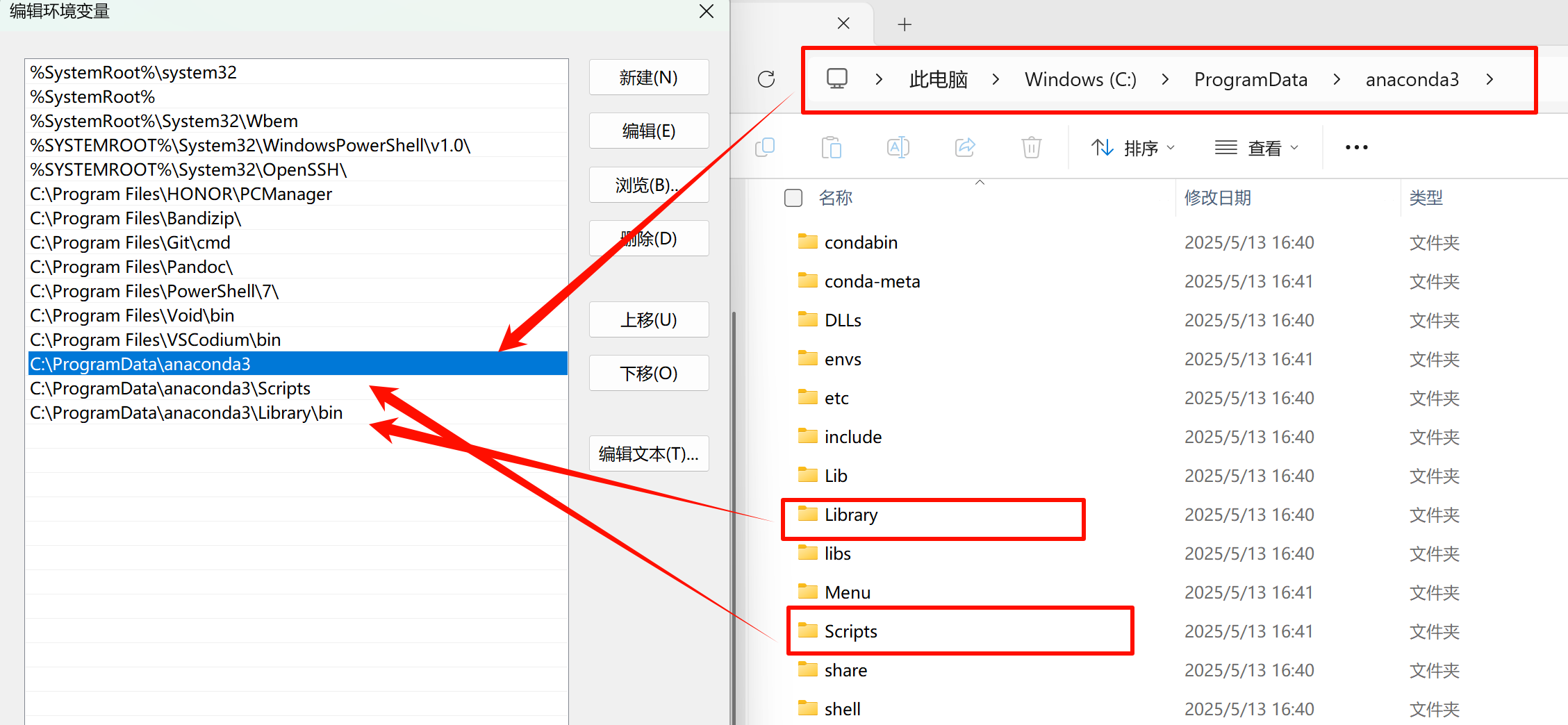This screenshot has height=725, width=1568.
Task: Open a new Explorer tab with plus
Action: click(904, 25)
